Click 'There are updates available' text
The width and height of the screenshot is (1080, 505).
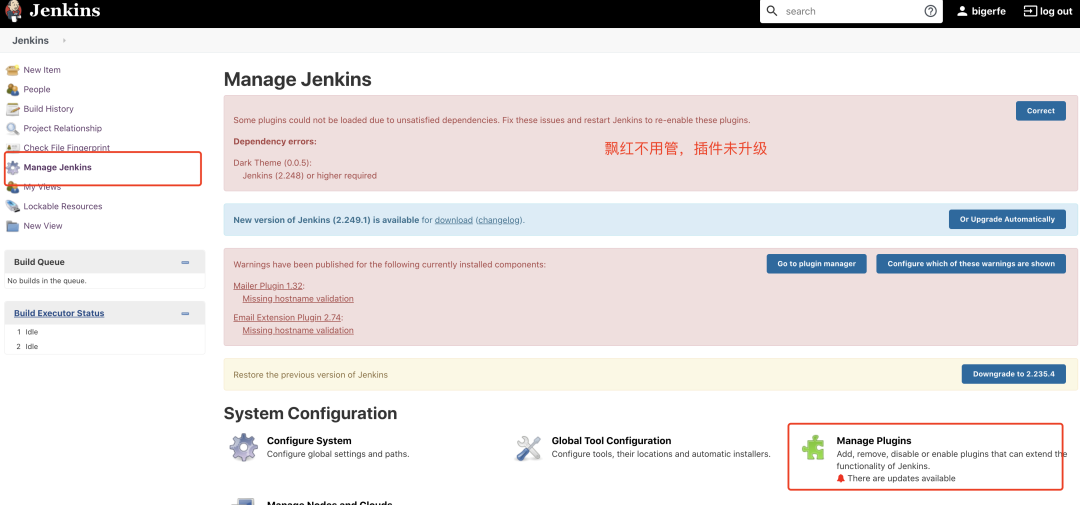pyautogui.click(x=901, y=478)
